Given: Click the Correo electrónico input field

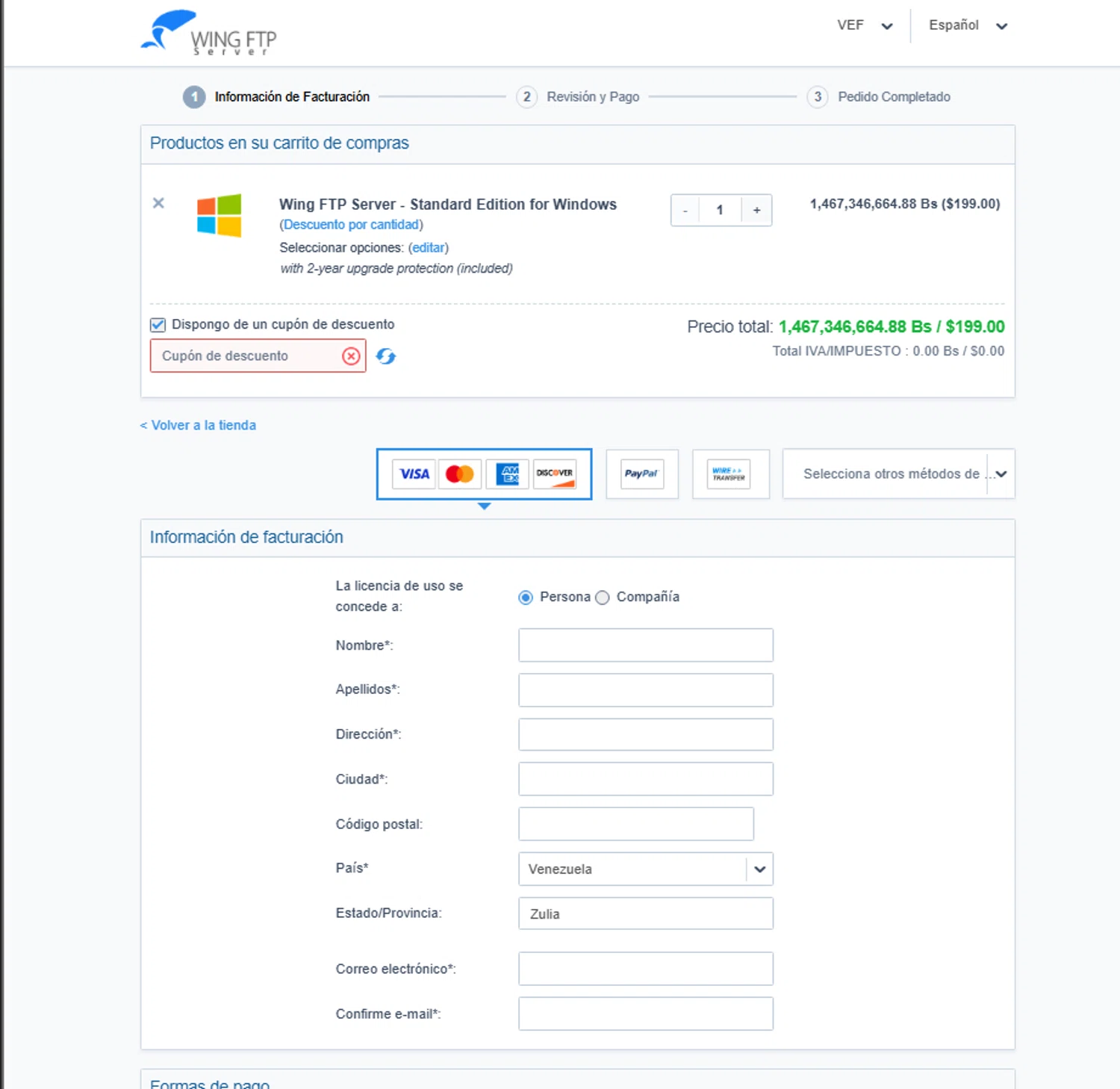Looking at the screenshot, I should click(x=646, y=969).
